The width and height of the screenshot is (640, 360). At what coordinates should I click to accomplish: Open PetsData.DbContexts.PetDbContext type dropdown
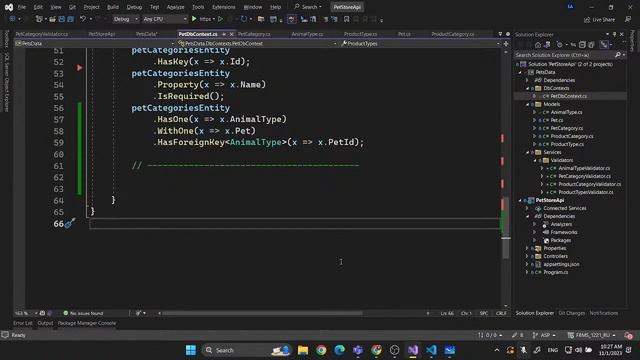pos(257,43)
